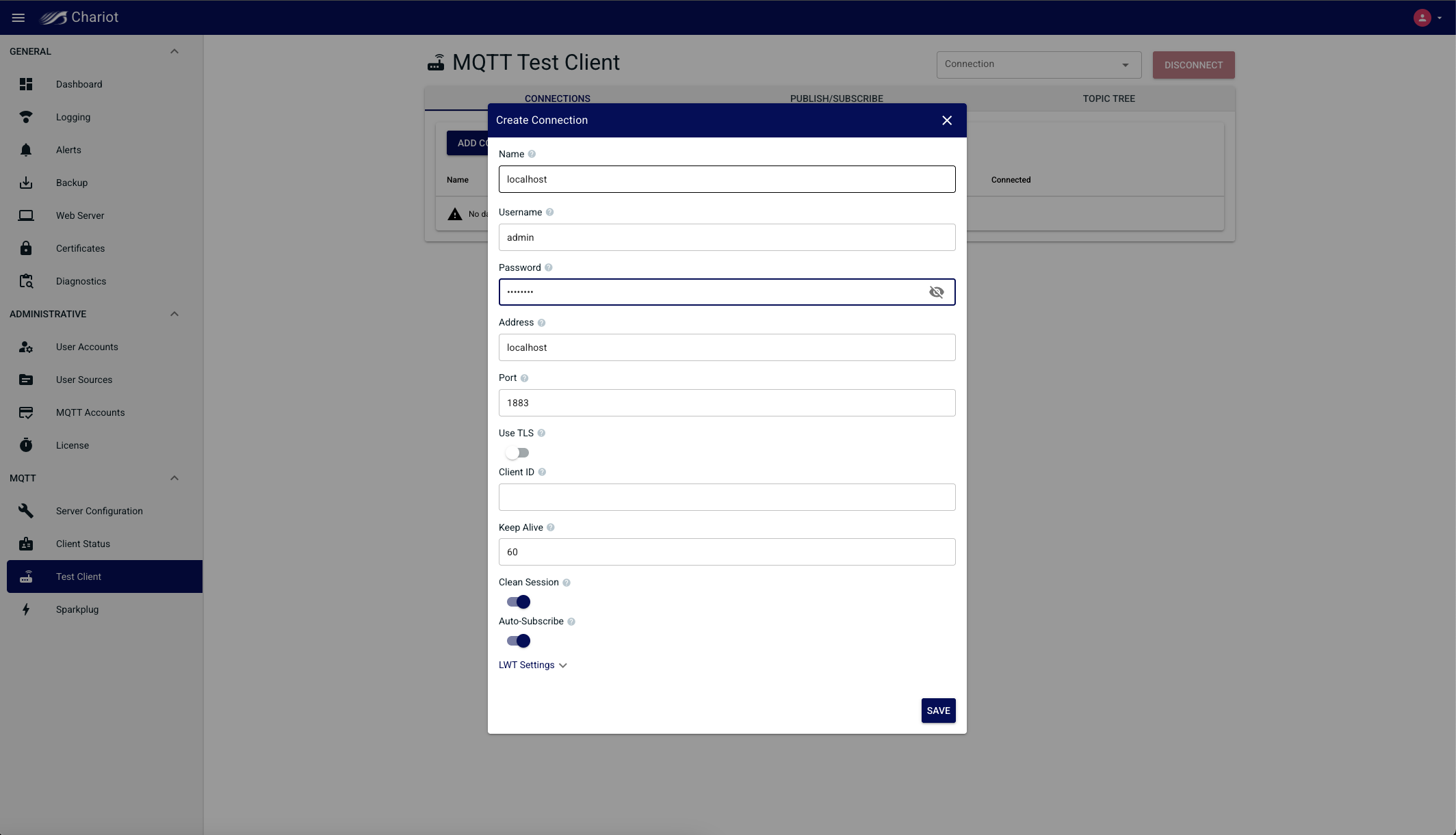Click the SAVE button
Screen dimensions: 1456x835
(938, 711)
